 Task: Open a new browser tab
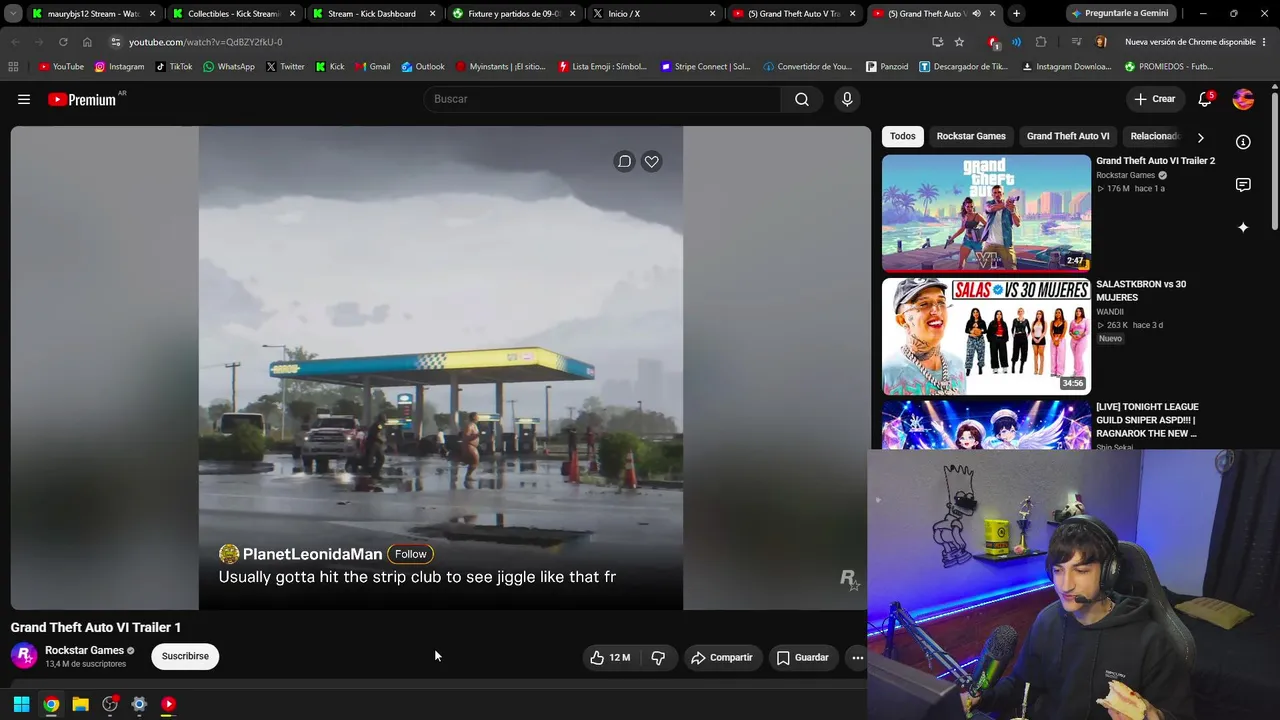(1016, 14)
